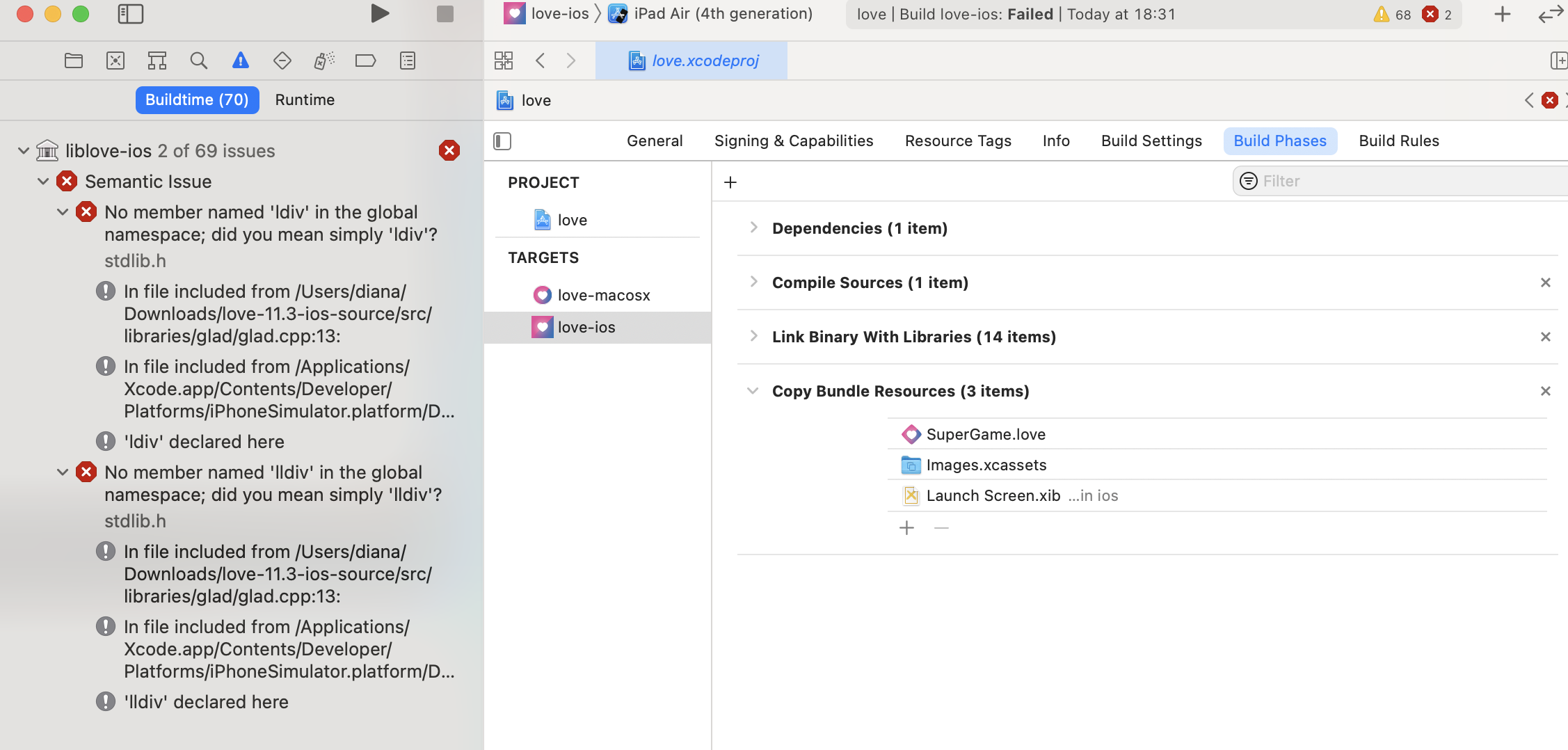Open the Report navigator
This screenshot has height=750, width=1568.
[408, 61]
